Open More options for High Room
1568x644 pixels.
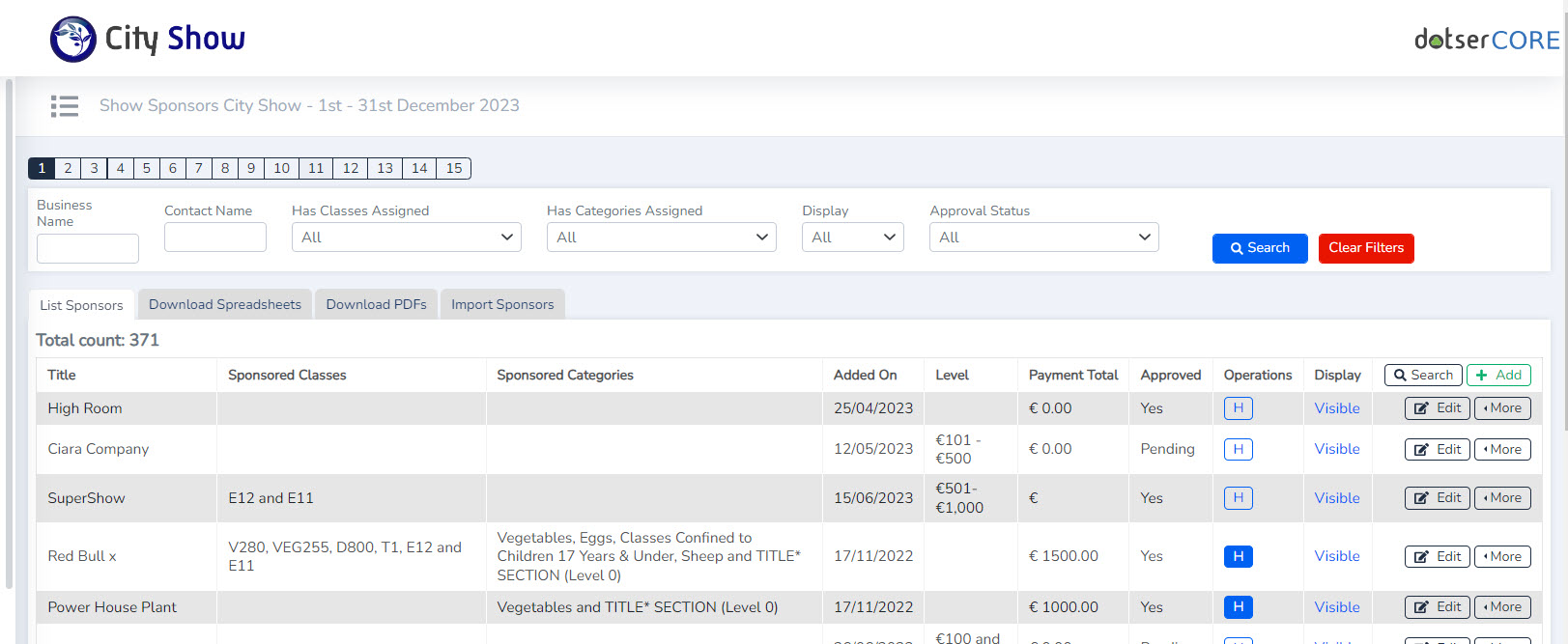(1502, 408)
